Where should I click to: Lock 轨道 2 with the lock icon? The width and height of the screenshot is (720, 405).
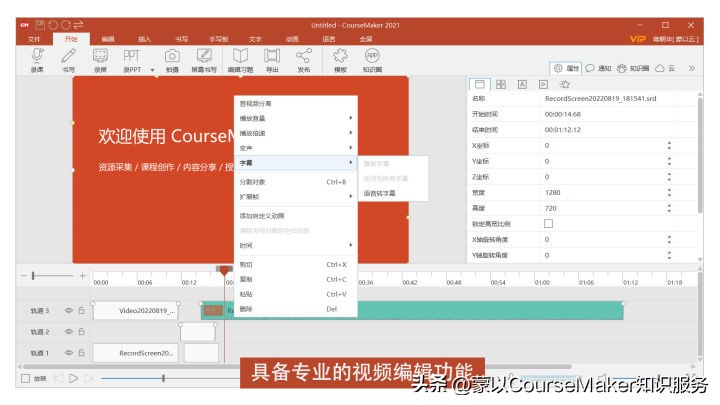pos(81,332)
